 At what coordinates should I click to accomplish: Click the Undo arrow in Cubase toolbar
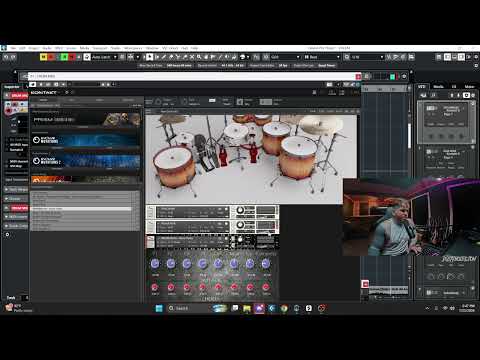coord(6,57)
